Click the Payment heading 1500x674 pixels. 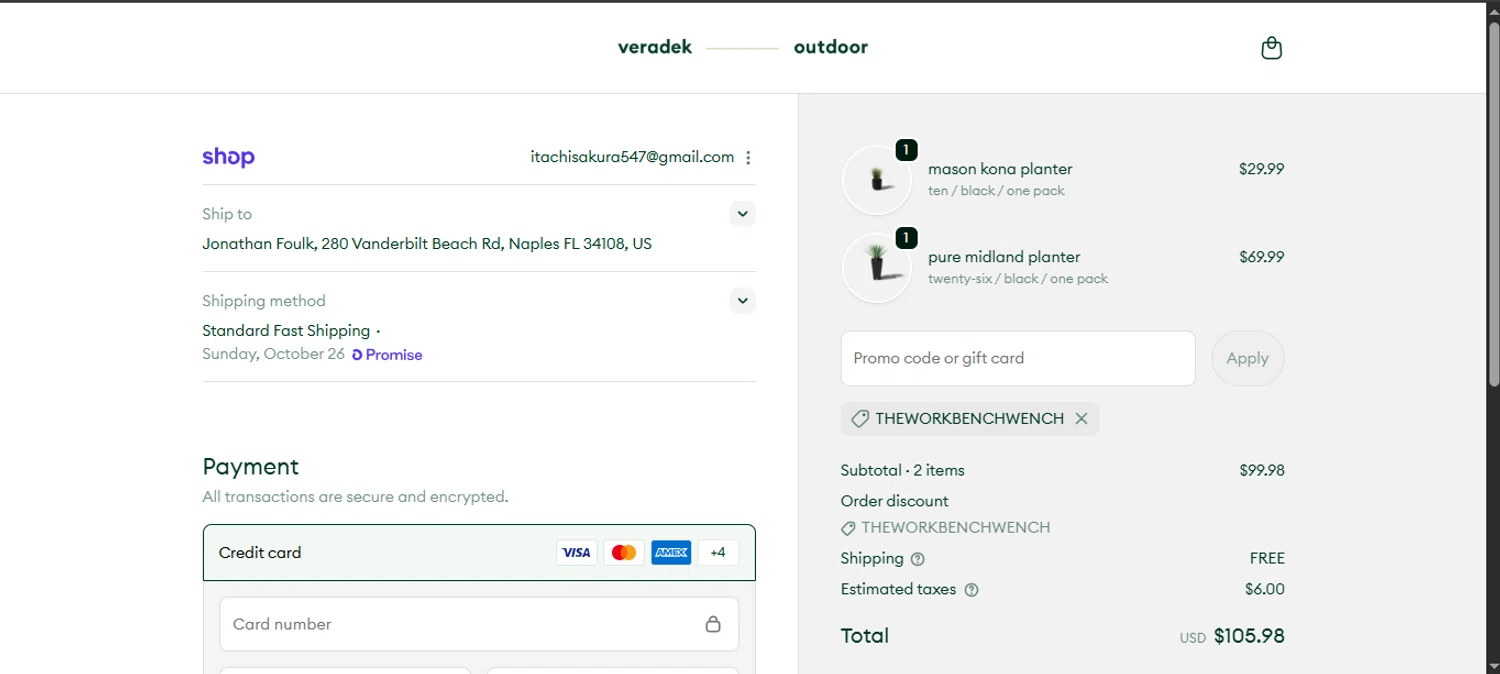250,467
